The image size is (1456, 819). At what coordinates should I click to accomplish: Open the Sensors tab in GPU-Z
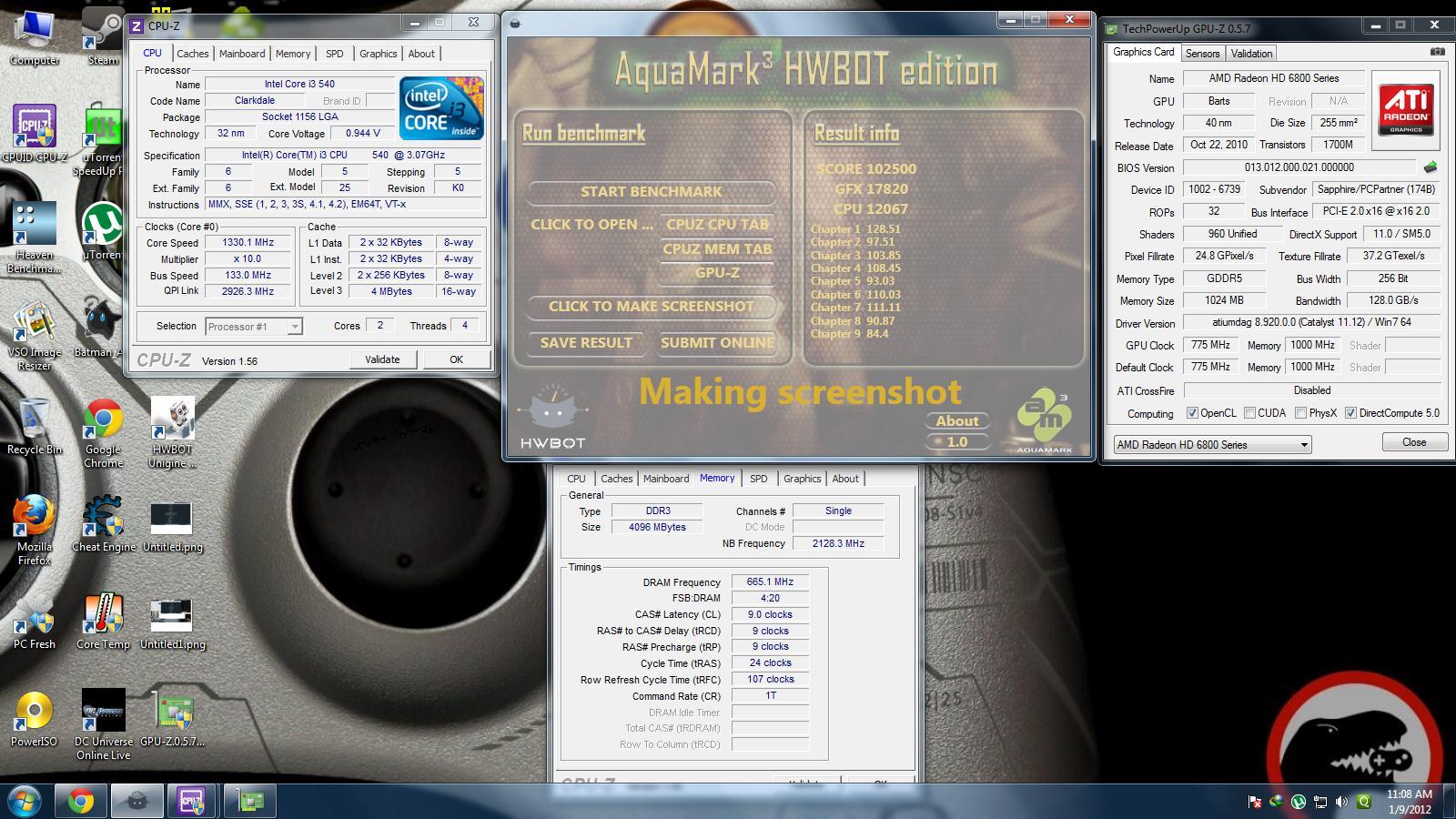[x=1202, y=54]
